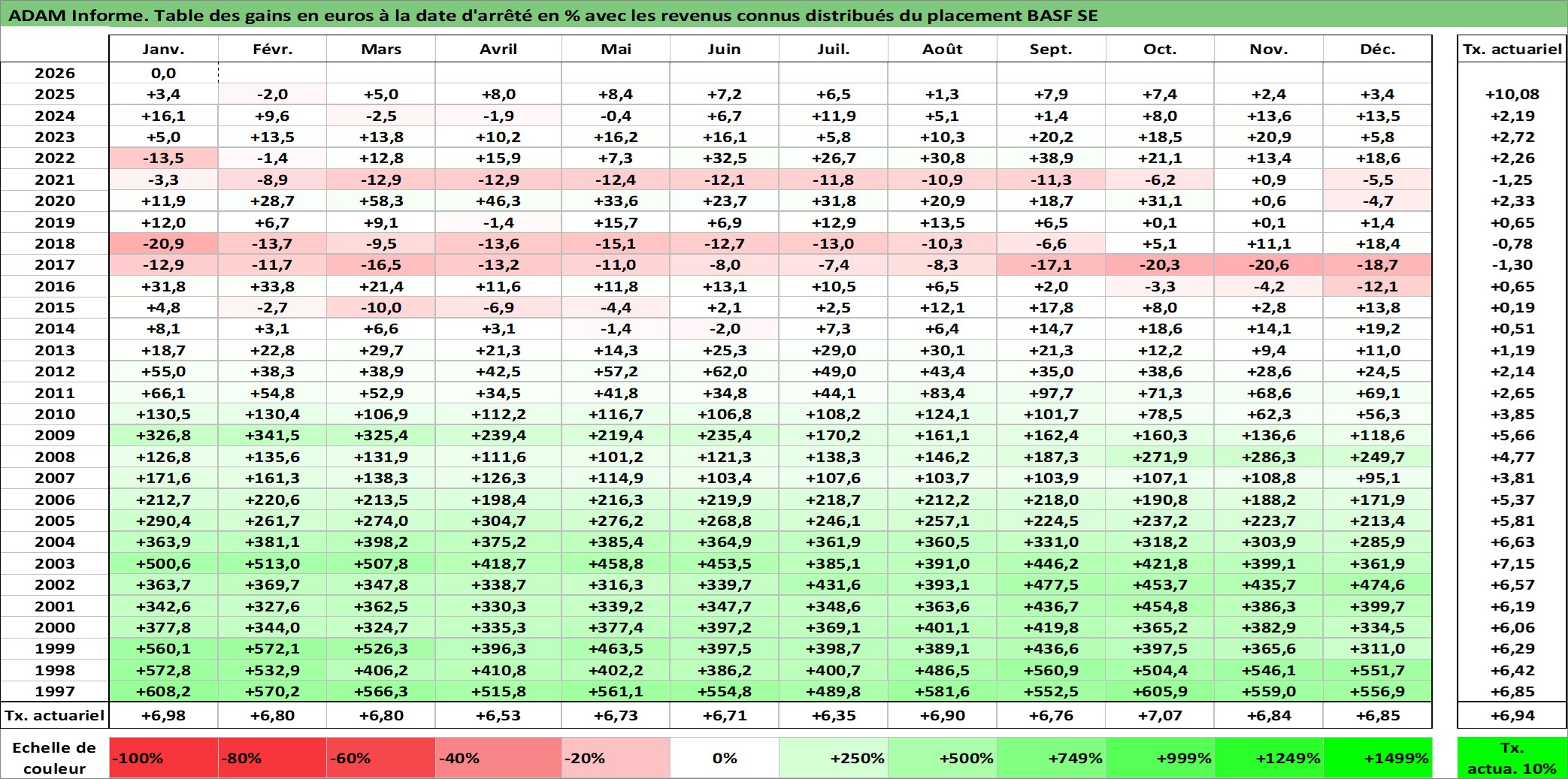
Task: Select the '+271,9' cell for October 2008
Action: (x=1160, y=457)
